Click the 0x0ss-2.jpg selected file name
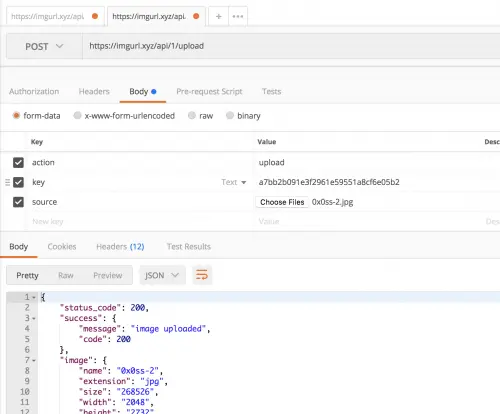The image size is (500, 414). coord(332,202)
